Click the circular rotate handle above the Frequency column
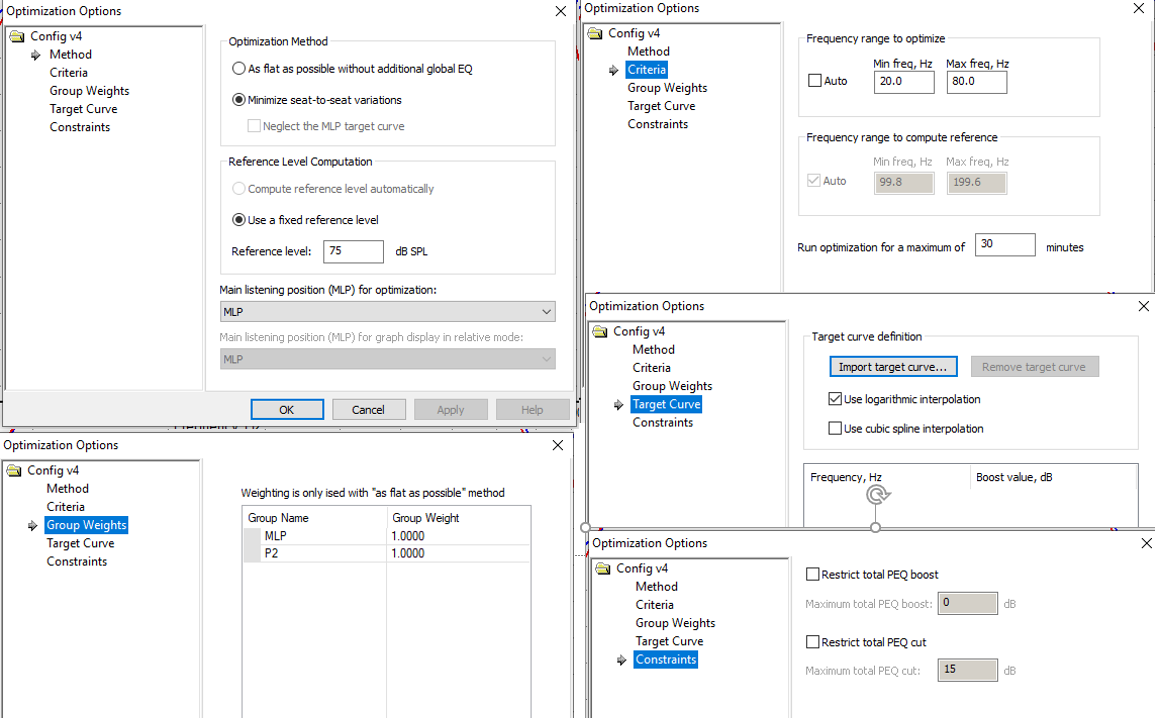This screenshot has width=1155, height=718. point(877,495)
